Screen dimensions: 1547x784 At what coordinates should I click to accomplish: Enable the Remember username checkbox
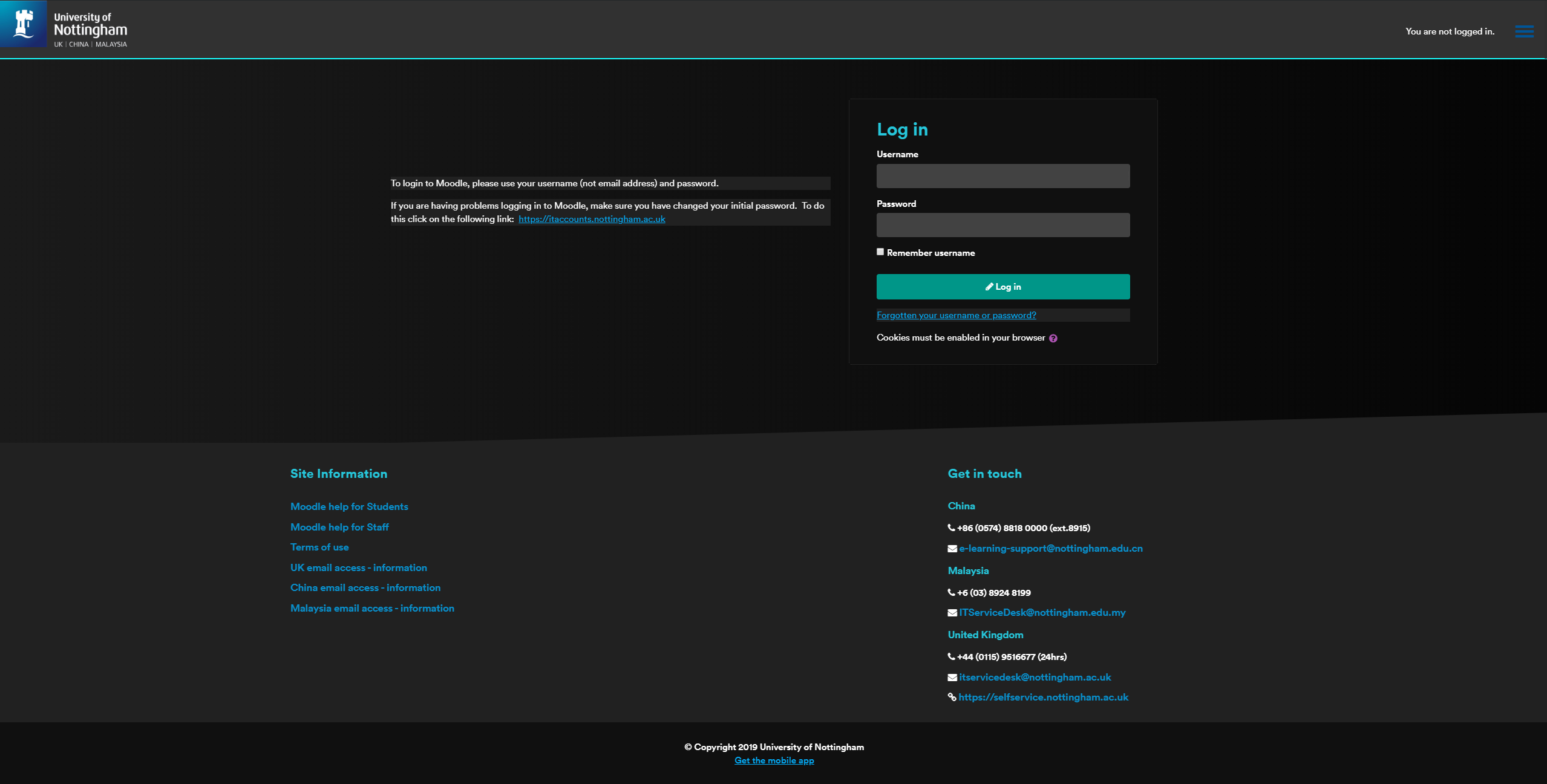coord(880,252)
